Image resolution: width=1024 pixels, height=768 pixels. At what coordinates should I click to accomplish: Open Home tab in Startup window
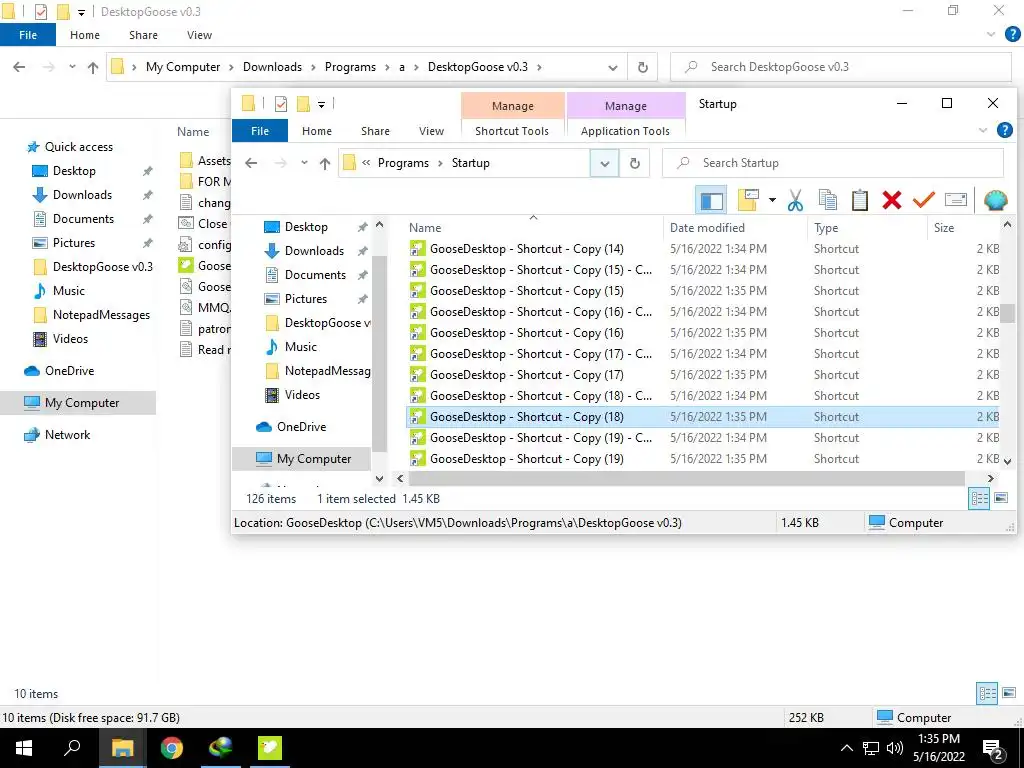[x=317, y=131]
